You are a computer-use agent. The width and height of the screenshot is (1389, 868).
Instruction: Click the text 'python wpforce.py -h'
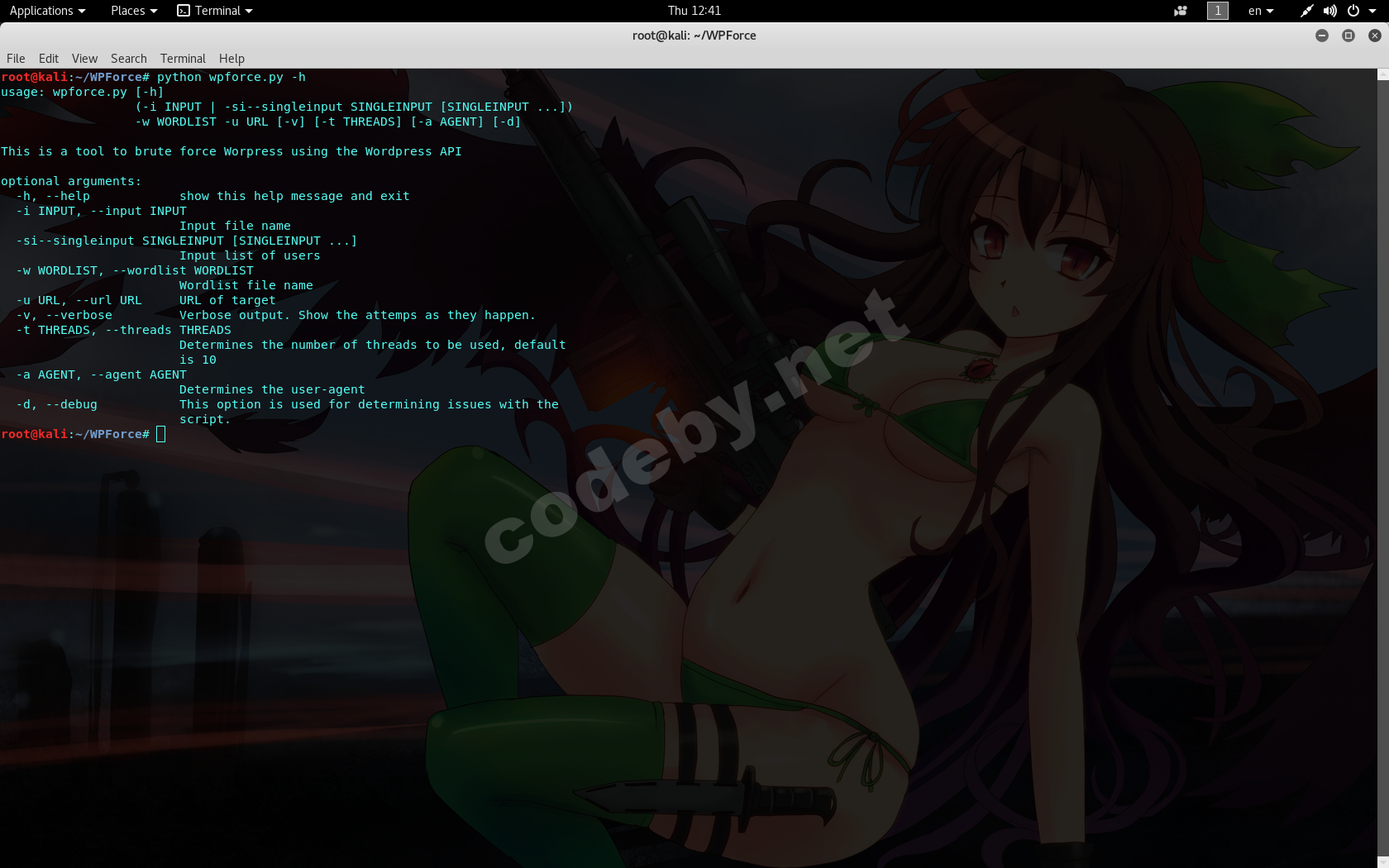(x=231, y=77)
